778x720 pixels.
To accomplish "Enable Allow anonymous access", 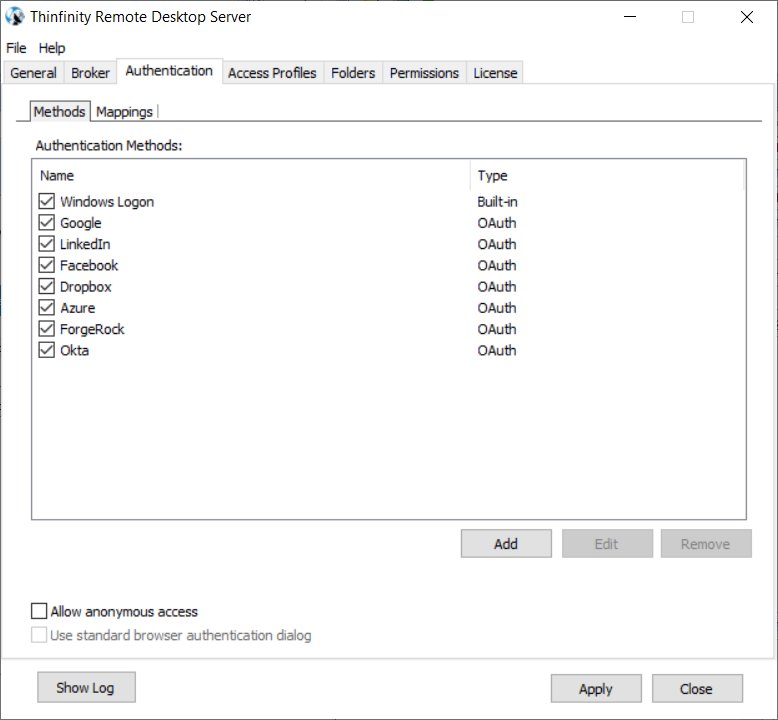I will tap(39, 611).
